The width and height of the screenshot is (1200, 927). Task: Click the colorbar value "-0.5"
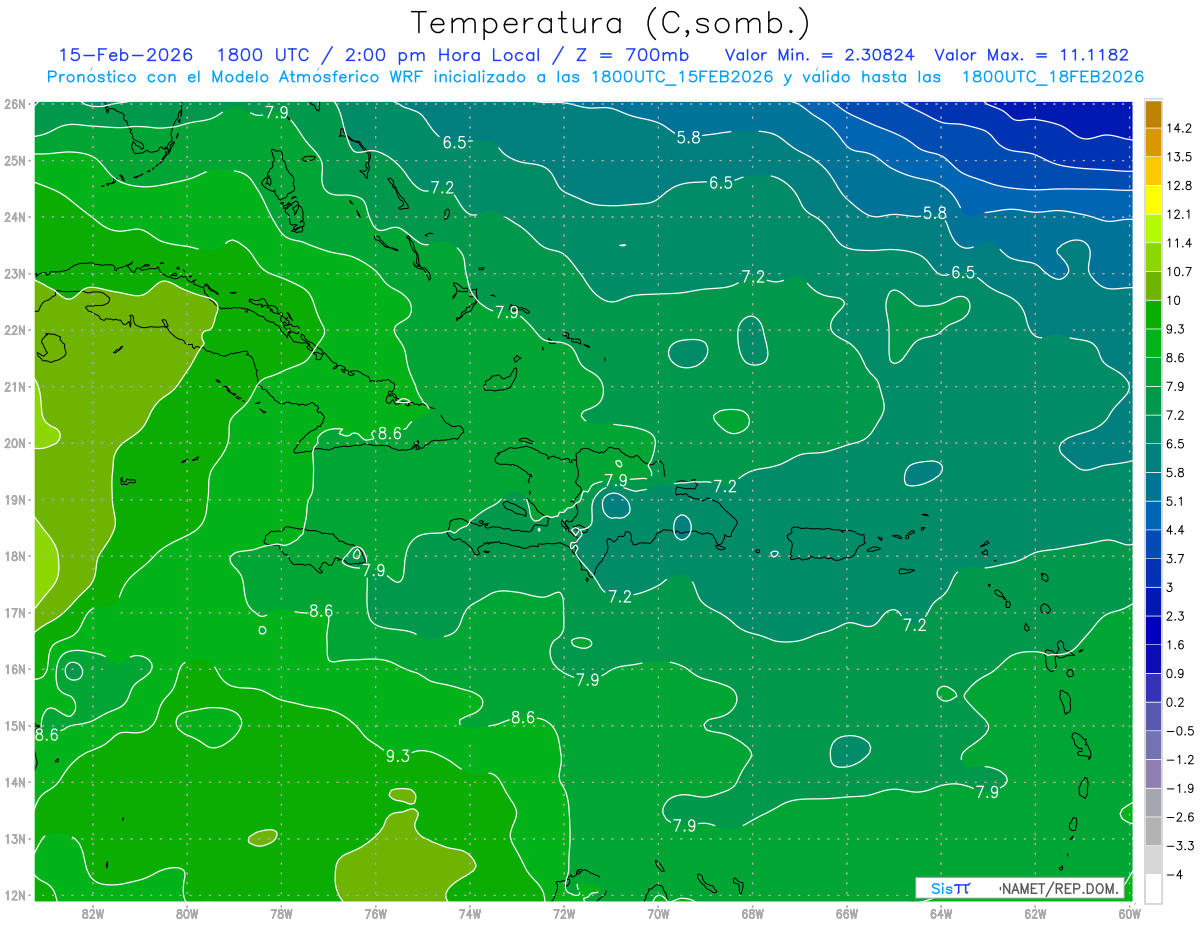pos(1180,731)
